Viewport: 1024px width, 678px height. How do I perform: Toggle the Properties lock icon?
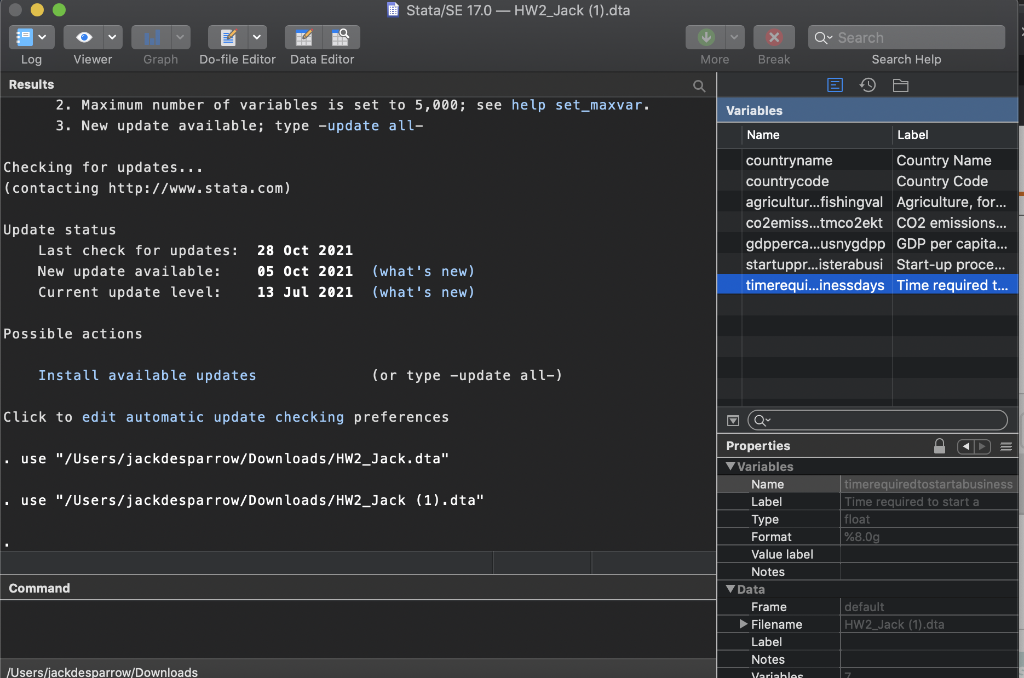(x=939, y=446)
